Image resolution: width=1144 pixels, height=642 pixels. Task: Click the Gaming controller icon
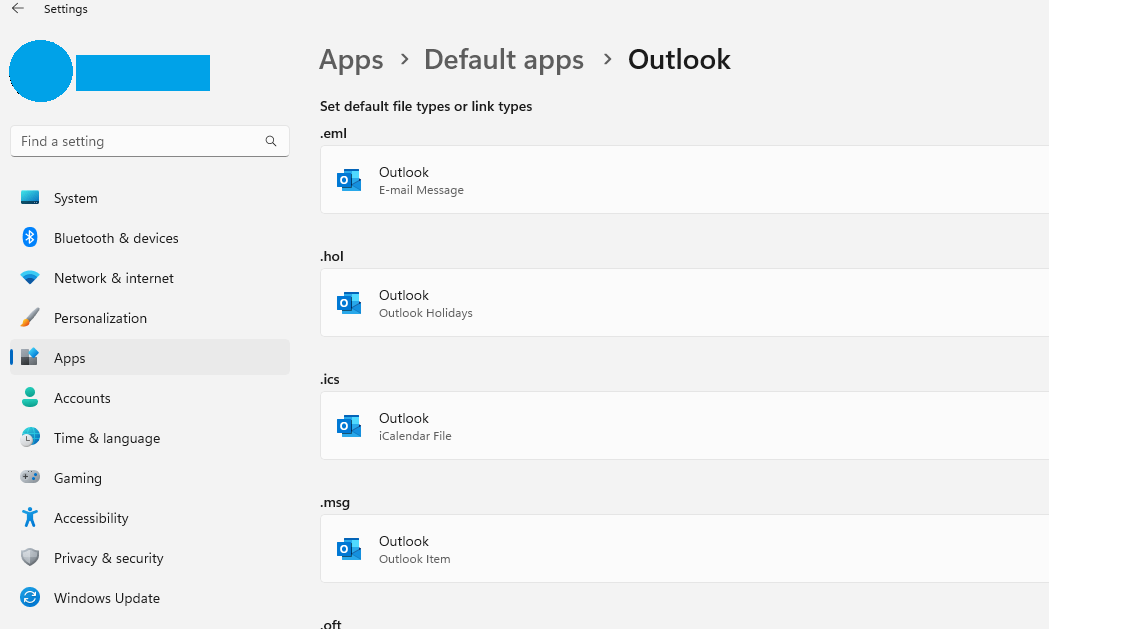point(30,477)
